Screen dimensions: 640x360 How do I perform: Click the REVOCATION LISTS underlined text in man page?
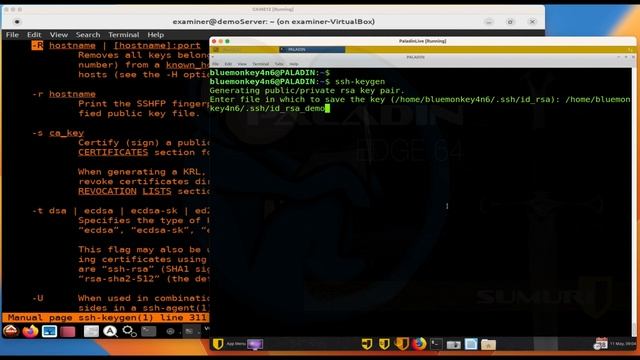tap(125, 191)
